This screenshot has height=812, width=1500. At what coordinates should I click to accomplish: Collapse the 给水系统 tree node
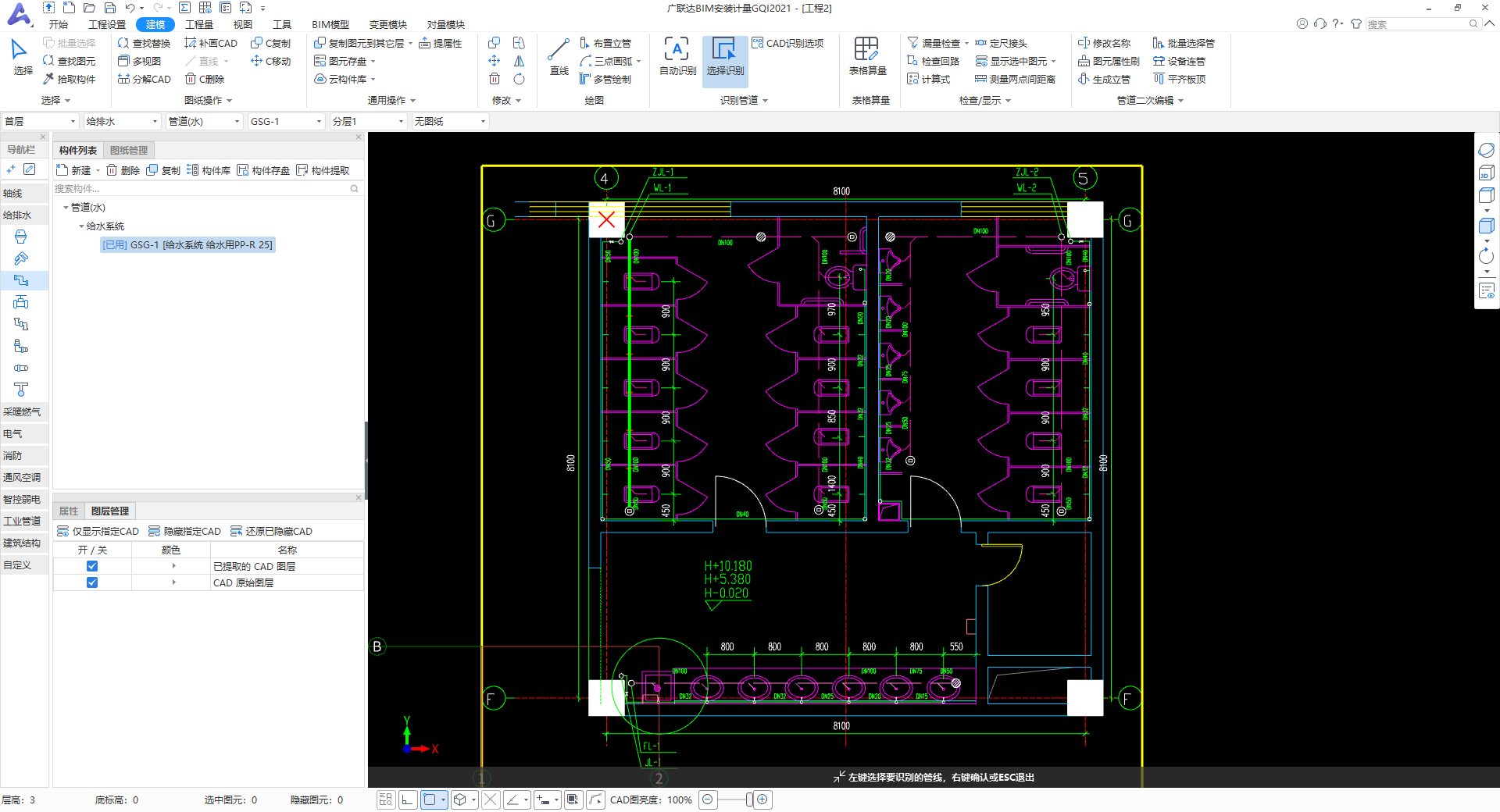[81, 226]
